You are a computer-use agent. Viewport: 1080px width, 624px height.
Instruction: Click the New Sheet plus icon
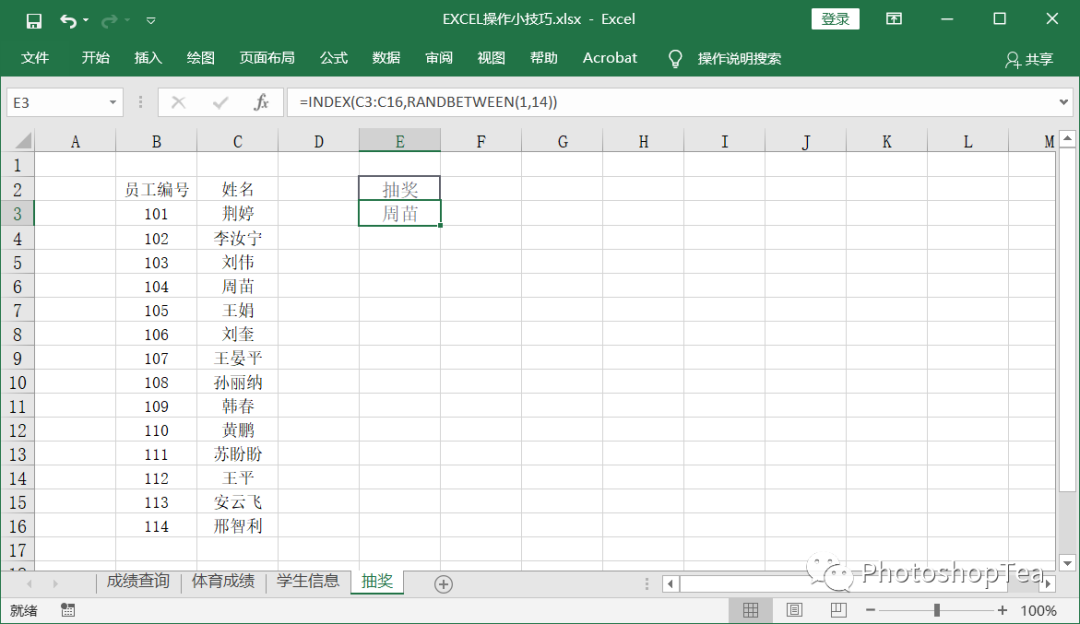coord(444,585)
